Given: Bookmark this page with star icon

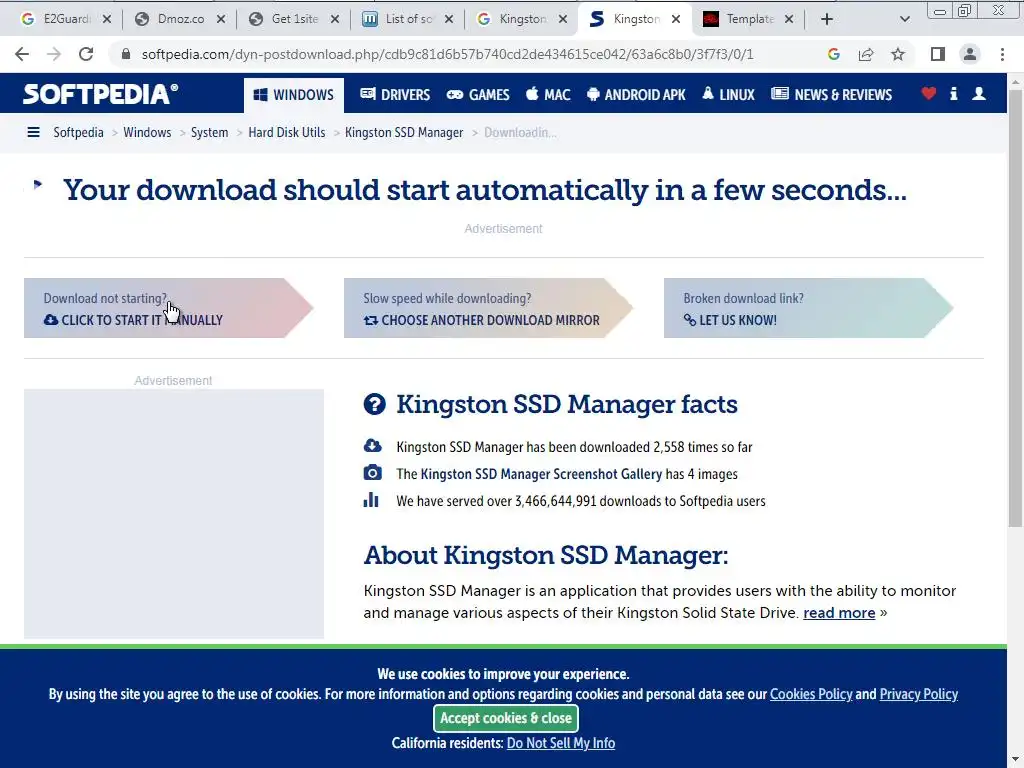Looking at the screenshot, I should click(898, 54).
